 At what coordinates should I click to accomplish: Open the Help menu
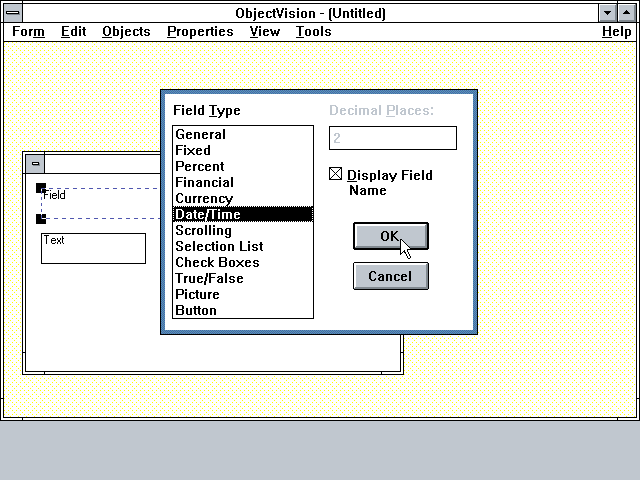pyautogui.click(x=616, y=31)
